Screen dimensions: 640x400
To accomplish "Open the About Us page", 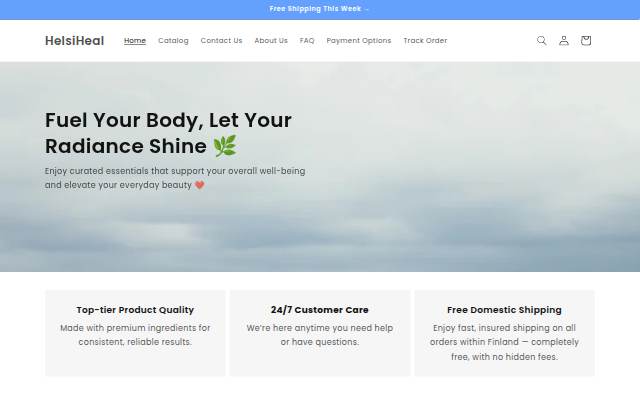I will (x=271, y=40).
